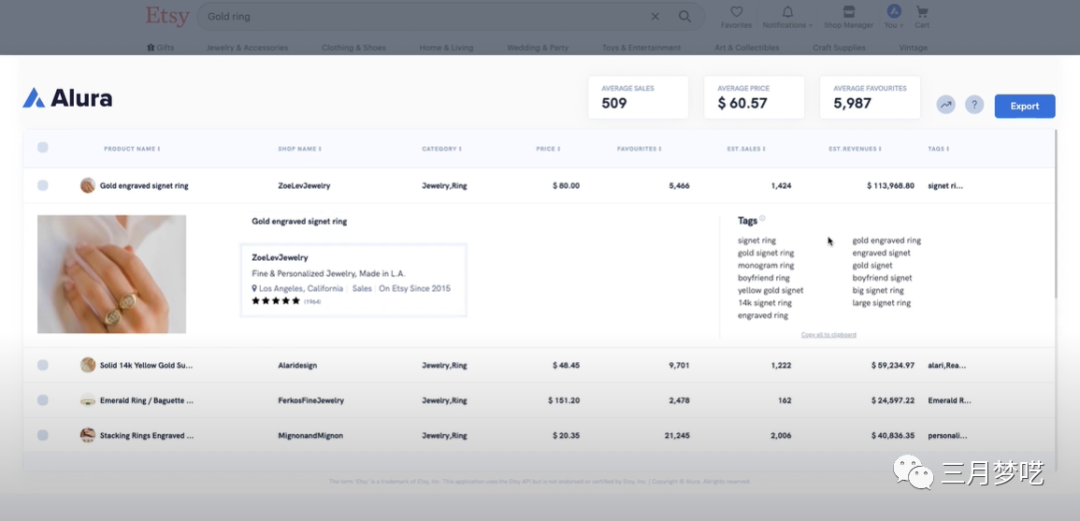
Task: Open Etsy Favorites heart icon
Action: tap(736, 13)
